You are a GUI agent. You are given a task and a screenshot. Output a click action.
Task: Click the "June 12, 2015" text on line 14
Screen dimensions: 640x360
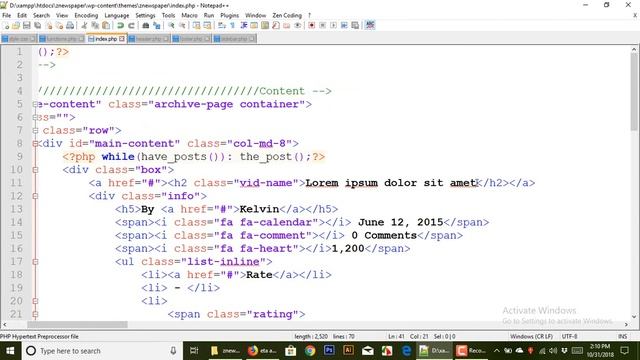pyautogui.click(x=400, y=222)
